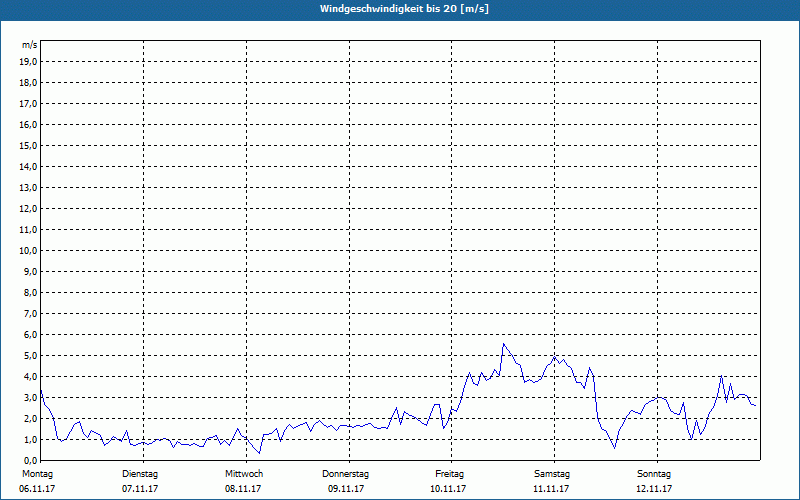Select the "Donnerstag" day label
The height and width of the screenshot is (500, 800).
[345, 474]
